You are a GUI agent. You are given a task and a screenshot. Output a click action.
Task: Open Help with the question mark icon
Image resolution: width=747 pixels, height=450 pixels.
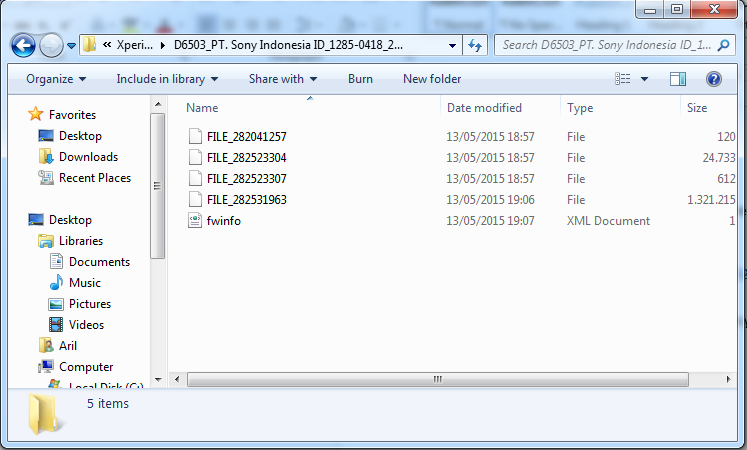pyautogui.click(x=713, y=79)
